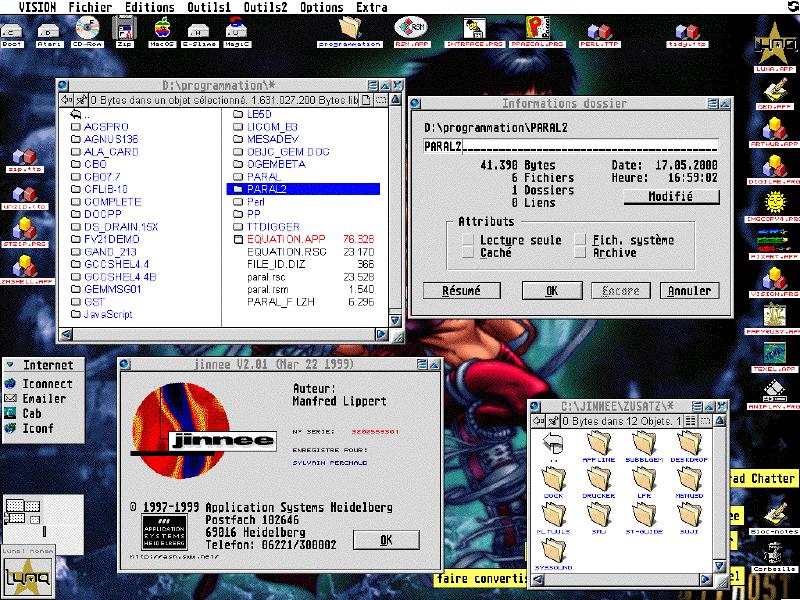
Task: Toggle the Caché attribute checkbox
Action: point(468,253)
